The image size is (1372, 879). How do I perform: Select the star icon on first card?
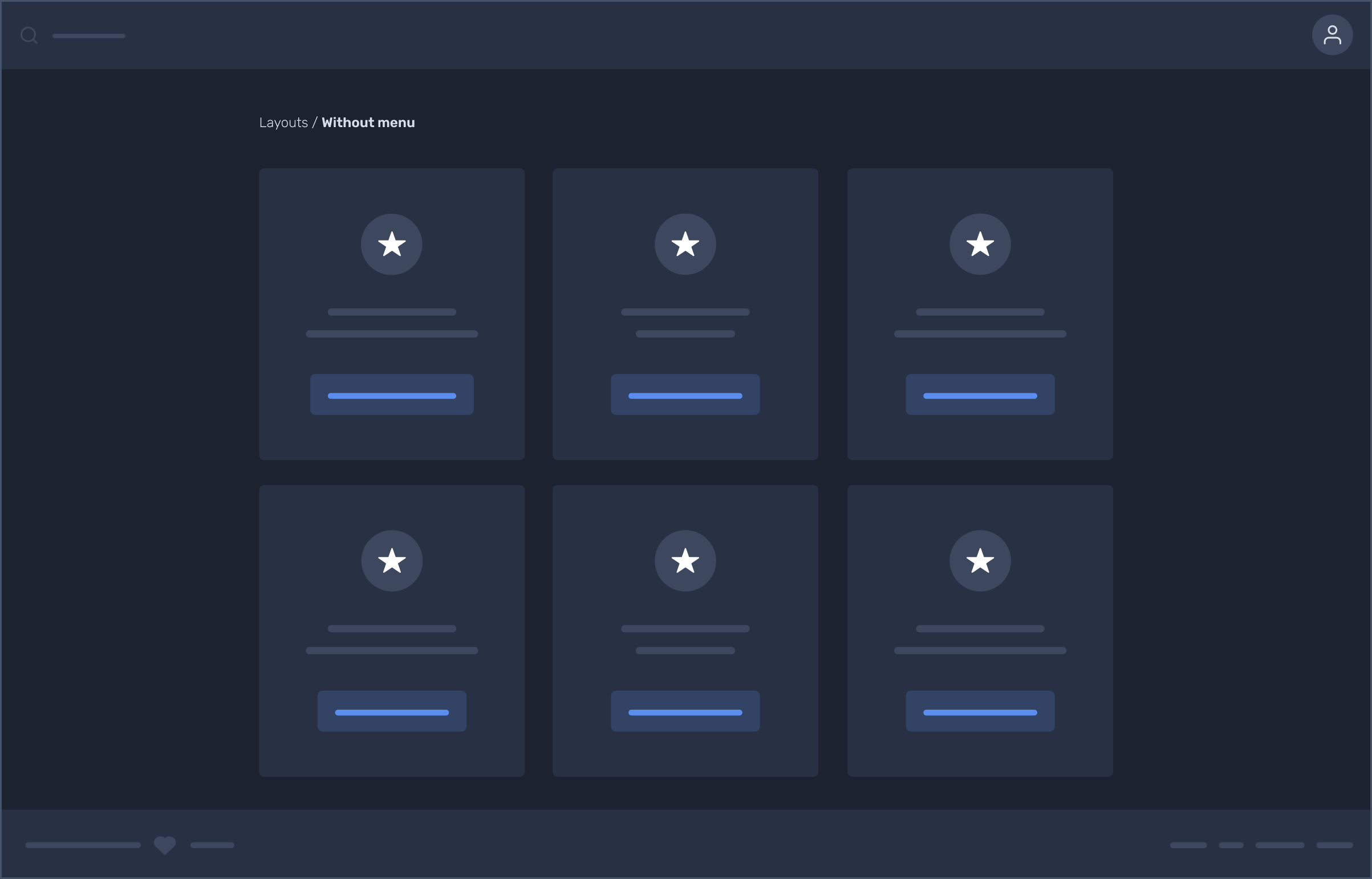(x=392, y=245)
